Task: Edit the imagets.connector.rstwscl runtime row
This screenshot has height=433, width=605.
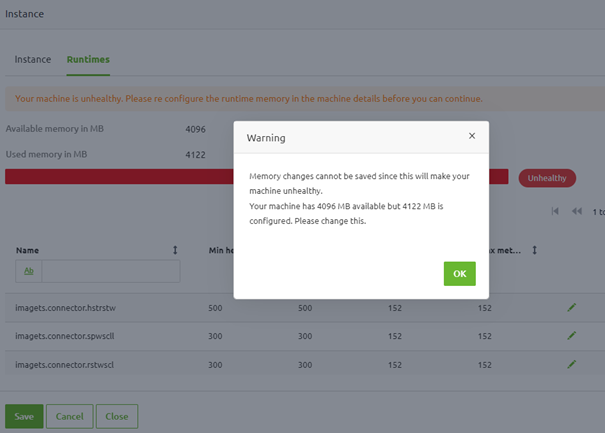Action: pos(572,365)
